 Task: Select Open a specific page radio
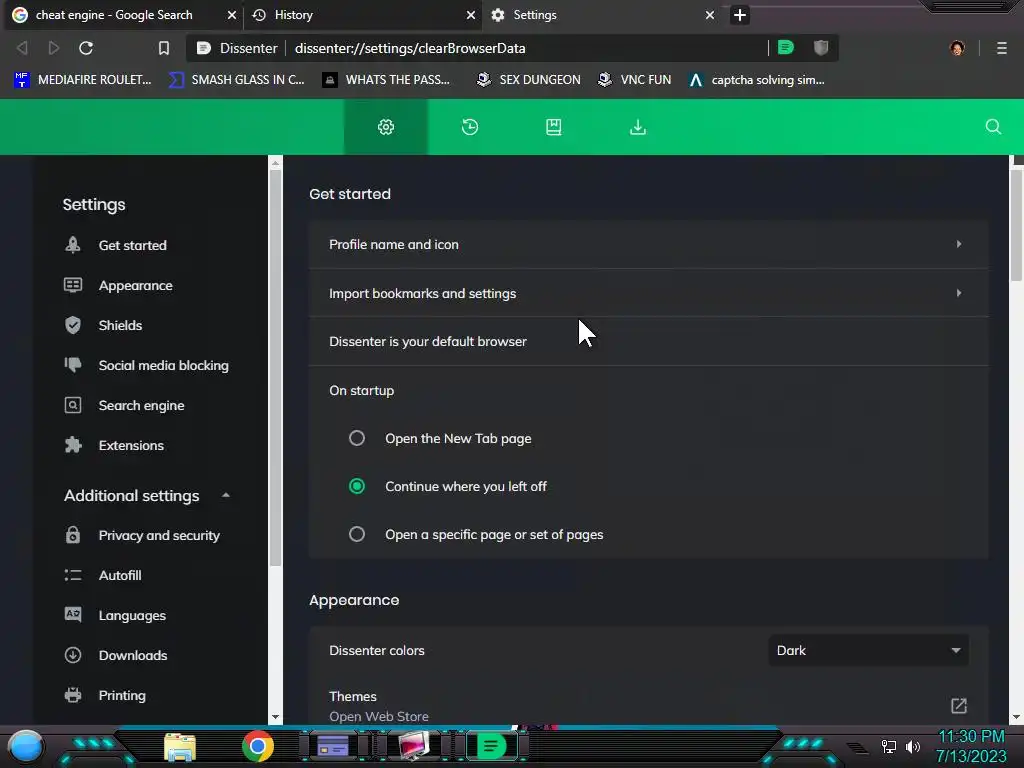[x=357, y=534]
